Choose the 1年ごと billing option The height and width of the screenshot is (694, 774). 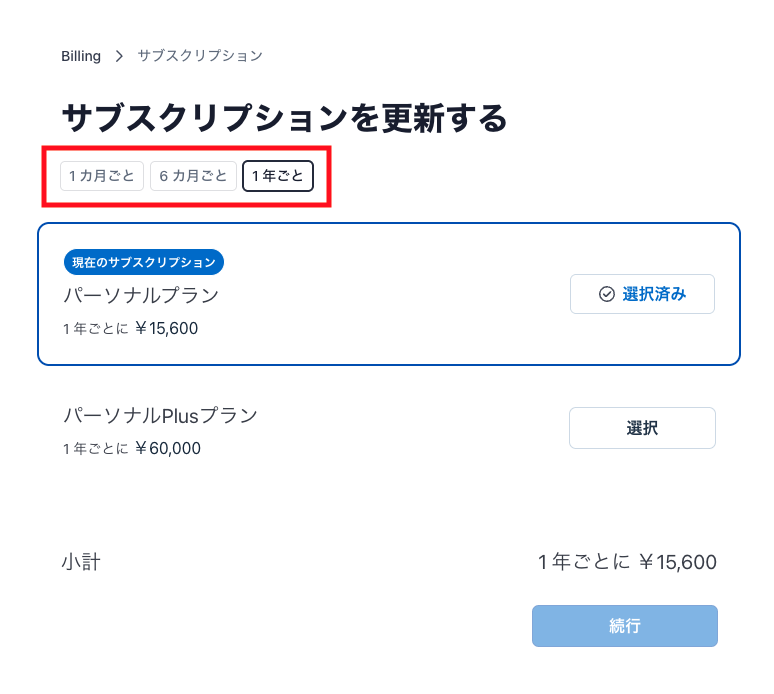(x=278, y=176)
